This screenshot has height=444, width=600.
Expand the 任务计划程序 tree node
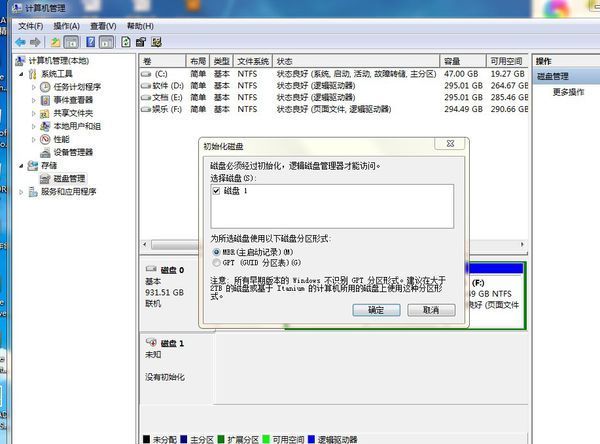(33, 87)
